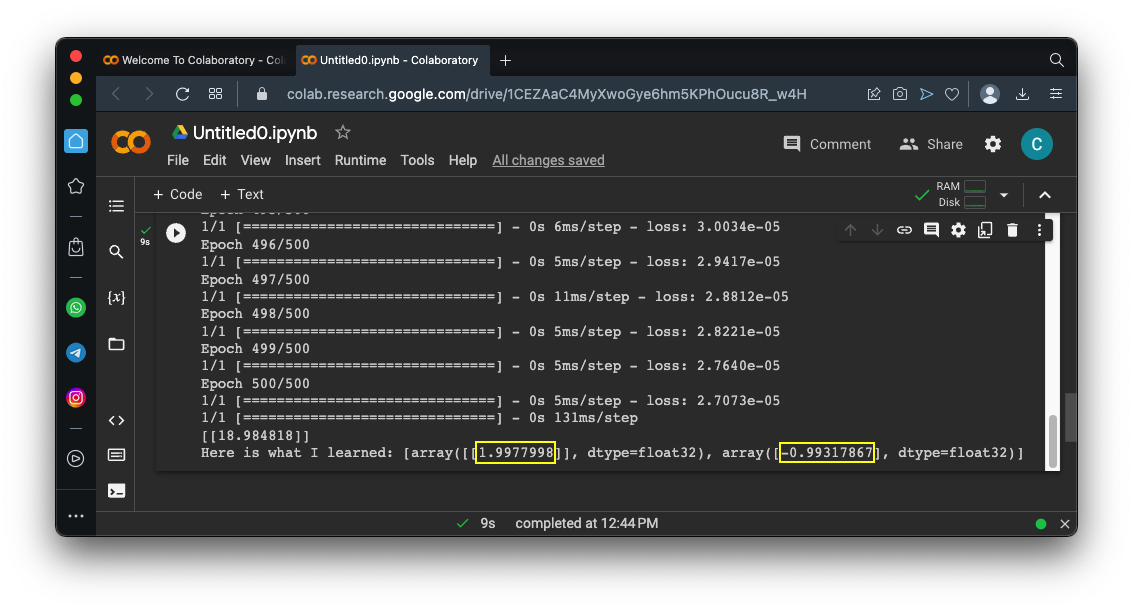
Task: Expand the RAM Disk resources dropdown
Action: [x=1004, y=195]
